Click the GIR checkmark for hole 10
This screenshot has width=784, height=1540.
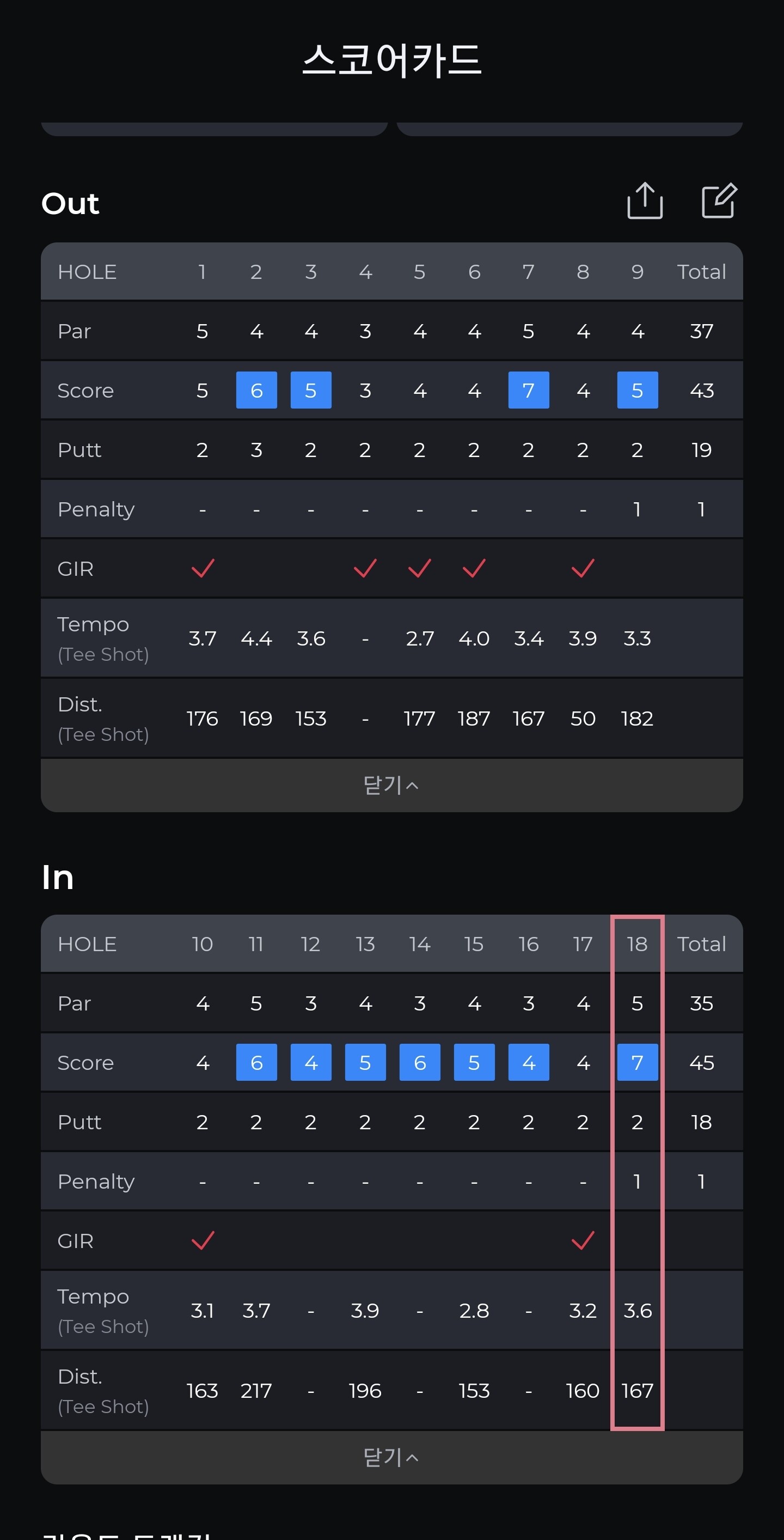(x=203, y=1240)
